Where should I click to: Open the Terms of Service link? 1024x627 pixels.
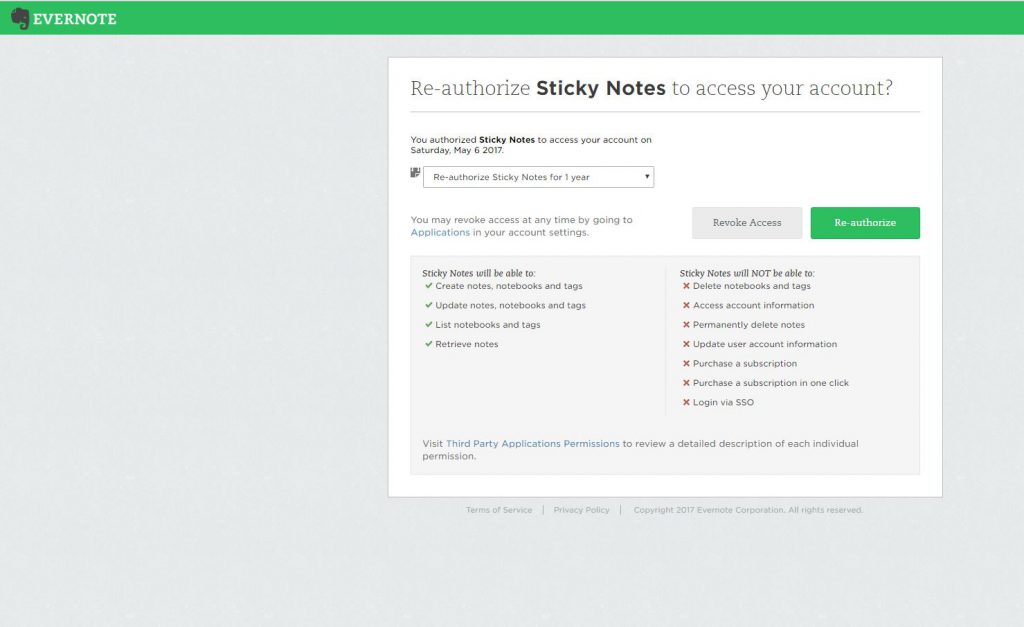click(x=499, y=509)
